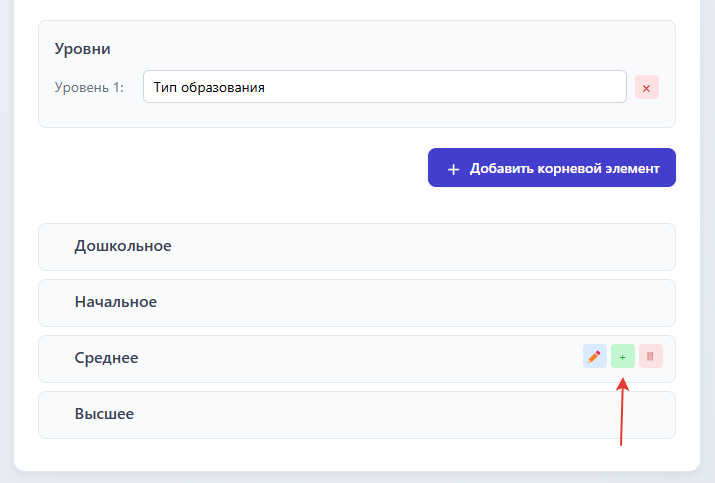
Task: Click the Добавить корневой элемент button label
Action: pos(565,168)
